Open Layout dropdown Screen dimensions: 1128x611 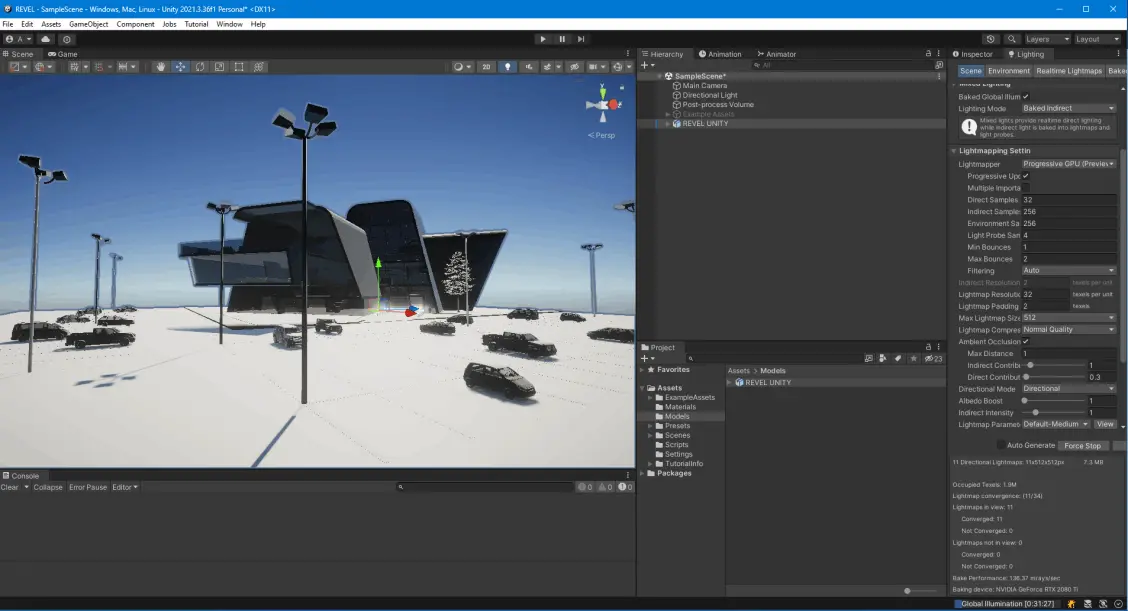click(x=1097, y=39)
